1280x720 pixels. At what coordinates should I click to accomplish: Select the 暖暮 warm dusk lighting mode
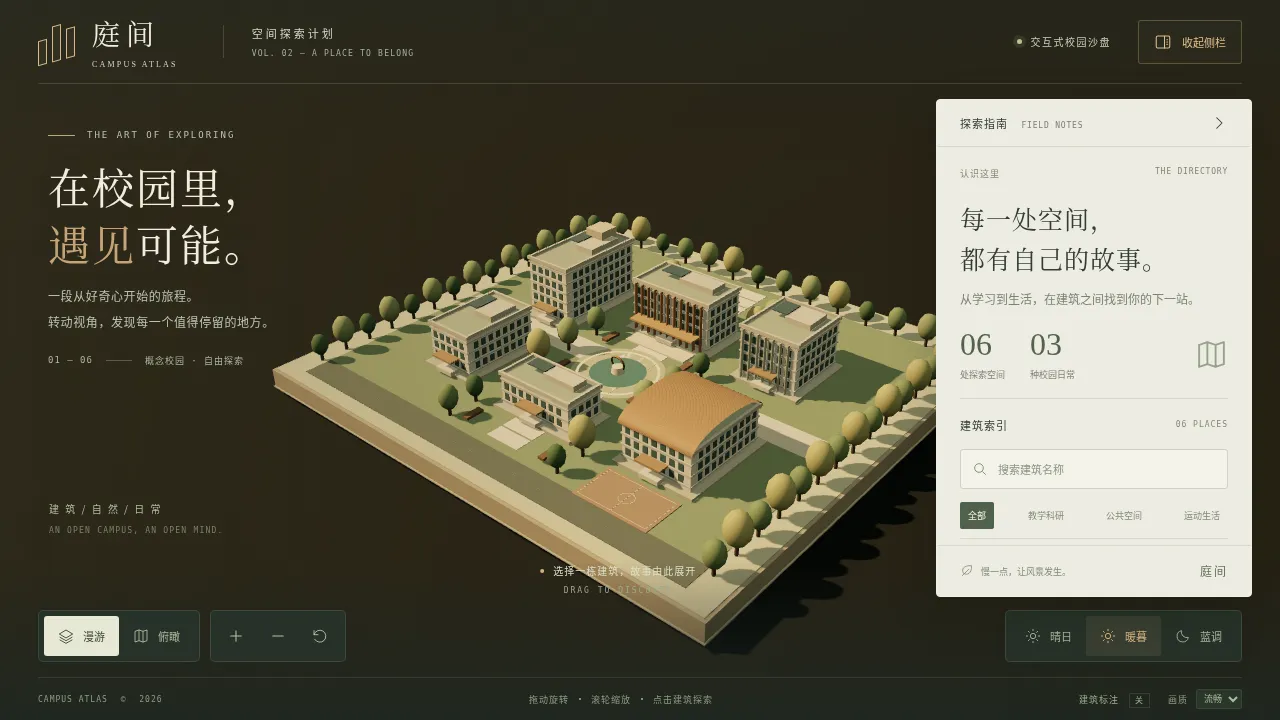1123,636
